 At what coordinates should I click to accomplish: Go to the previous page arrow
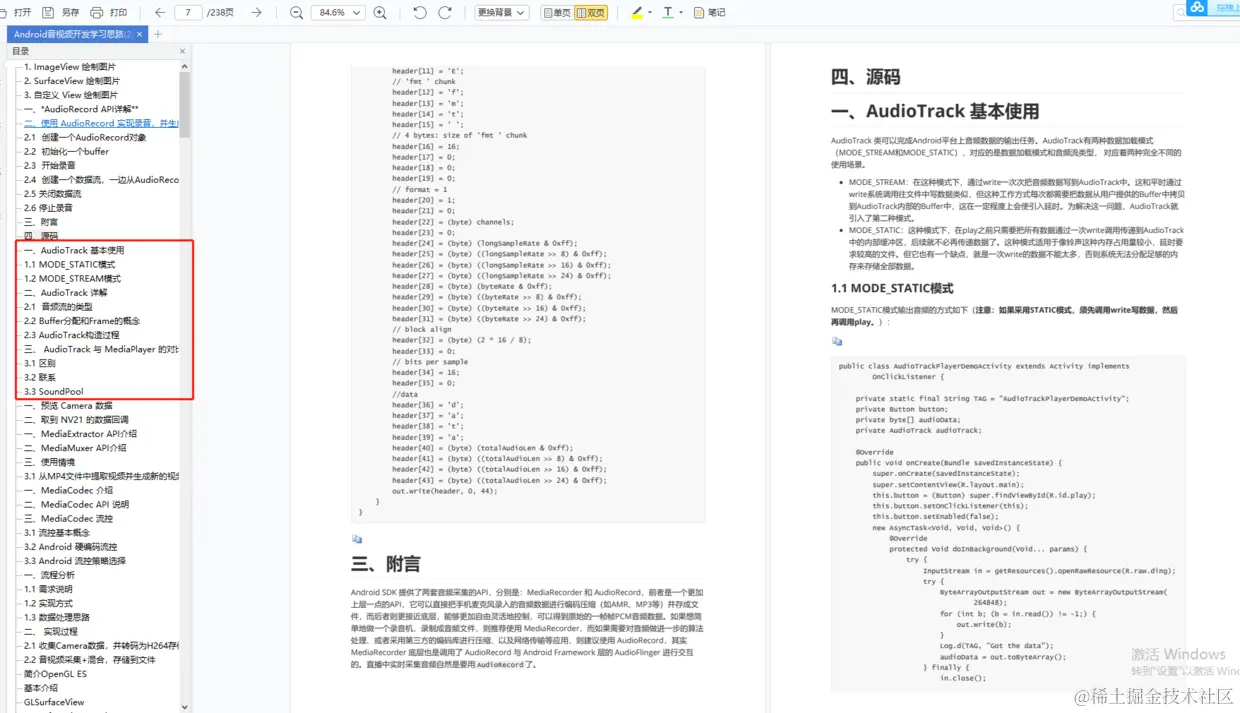coord(160,13)
